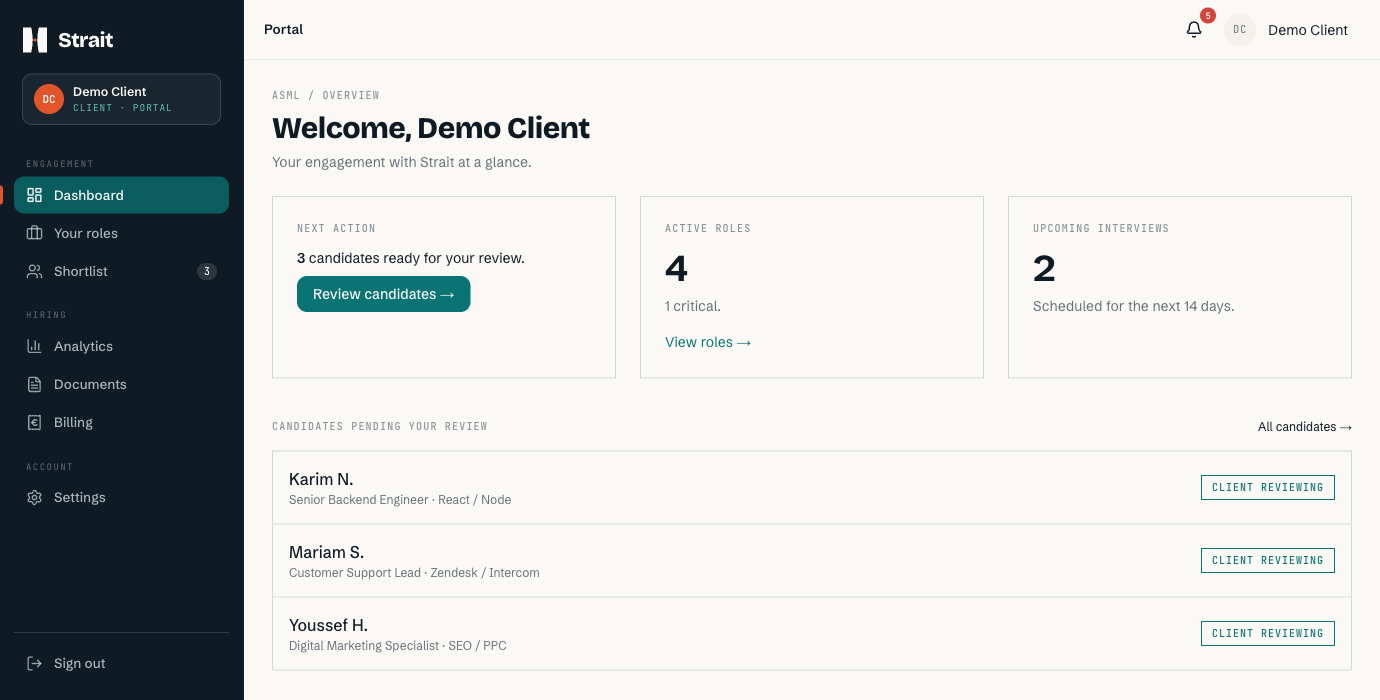The width and height of the screenshot is (1380, 700).
Task: Click the 'Welcome, Demo Client' heading
Action: (x=431, y=128)
